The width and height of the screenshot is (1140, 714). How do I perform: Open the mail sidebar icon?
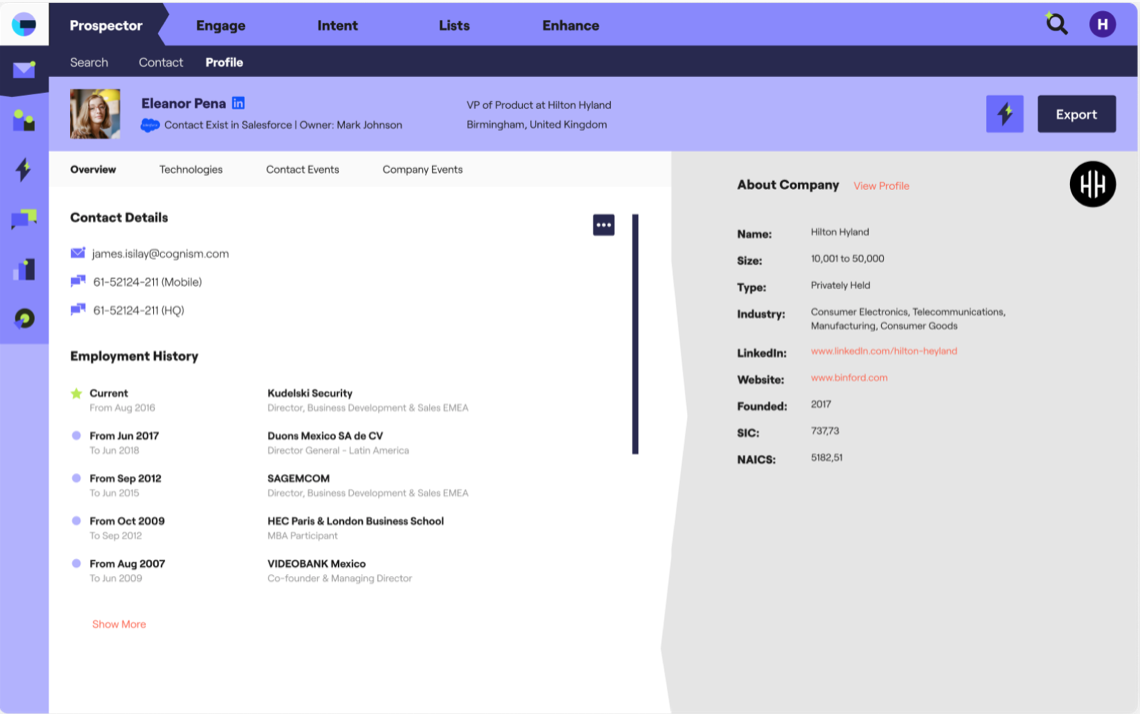pos(23,70)
